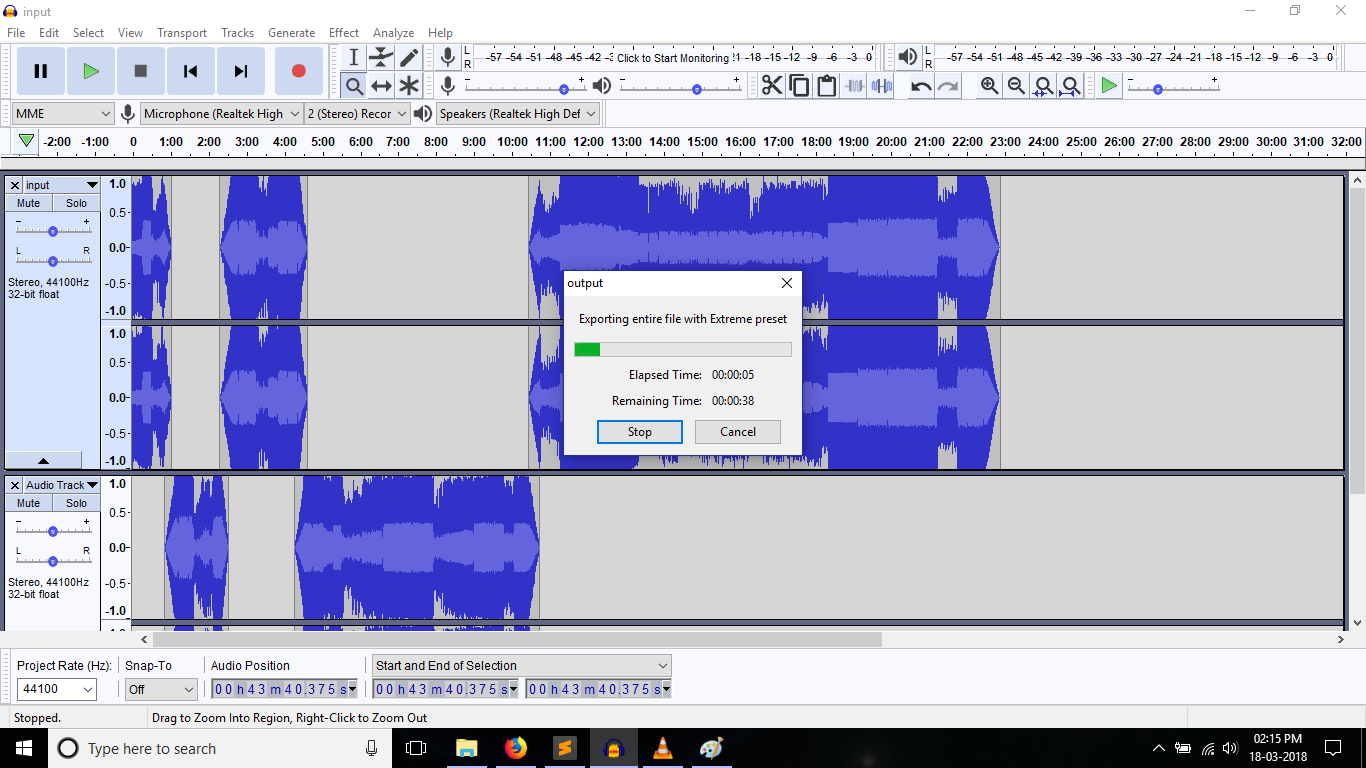Click the Zoom In magnifier icon
The height and width of the screenshot is (768, 1366).
pos(989,86)
